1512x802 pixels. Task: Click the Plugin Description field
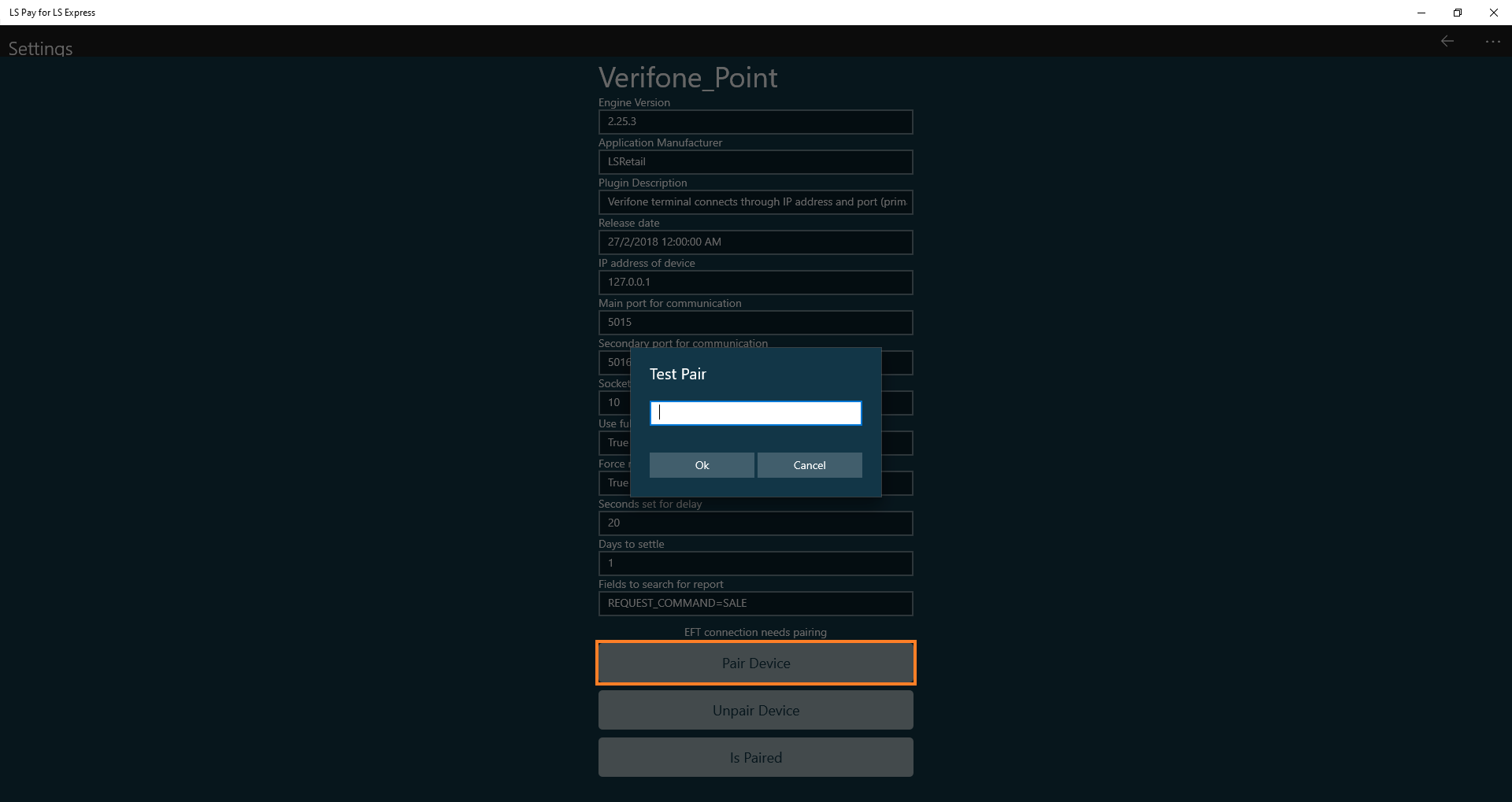click(x=755, y=202)
